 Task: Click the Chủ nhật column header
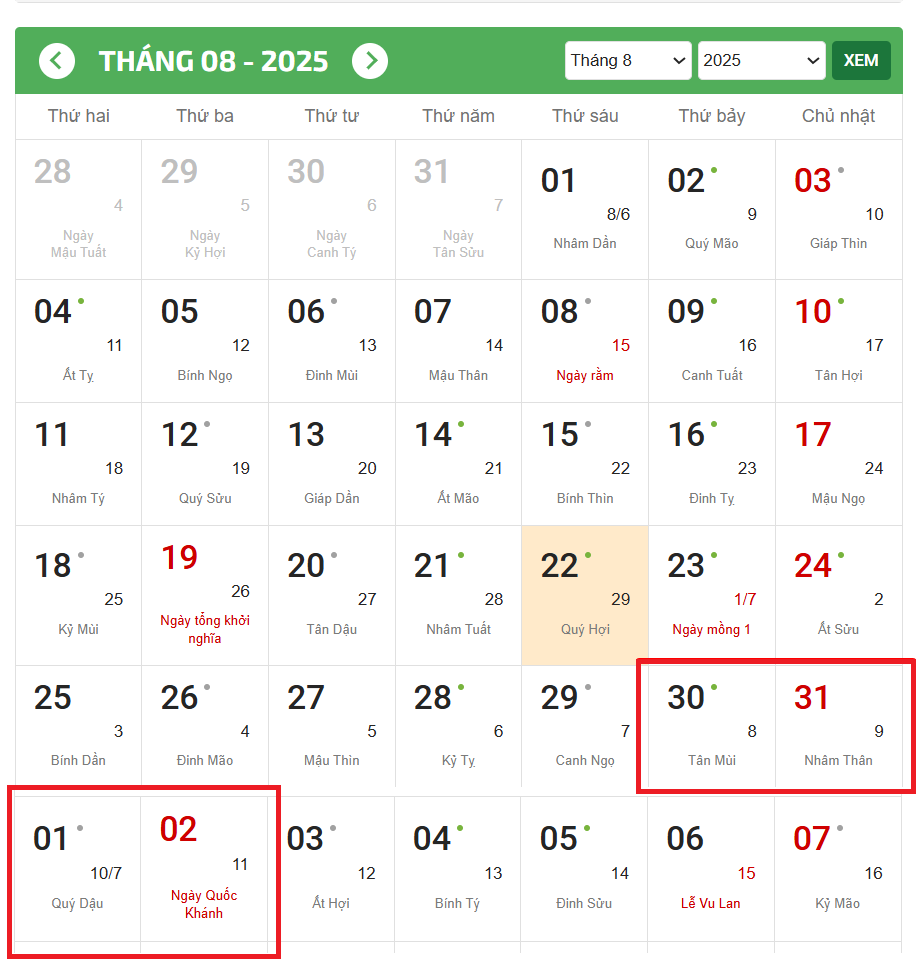[x=838, y=116]
